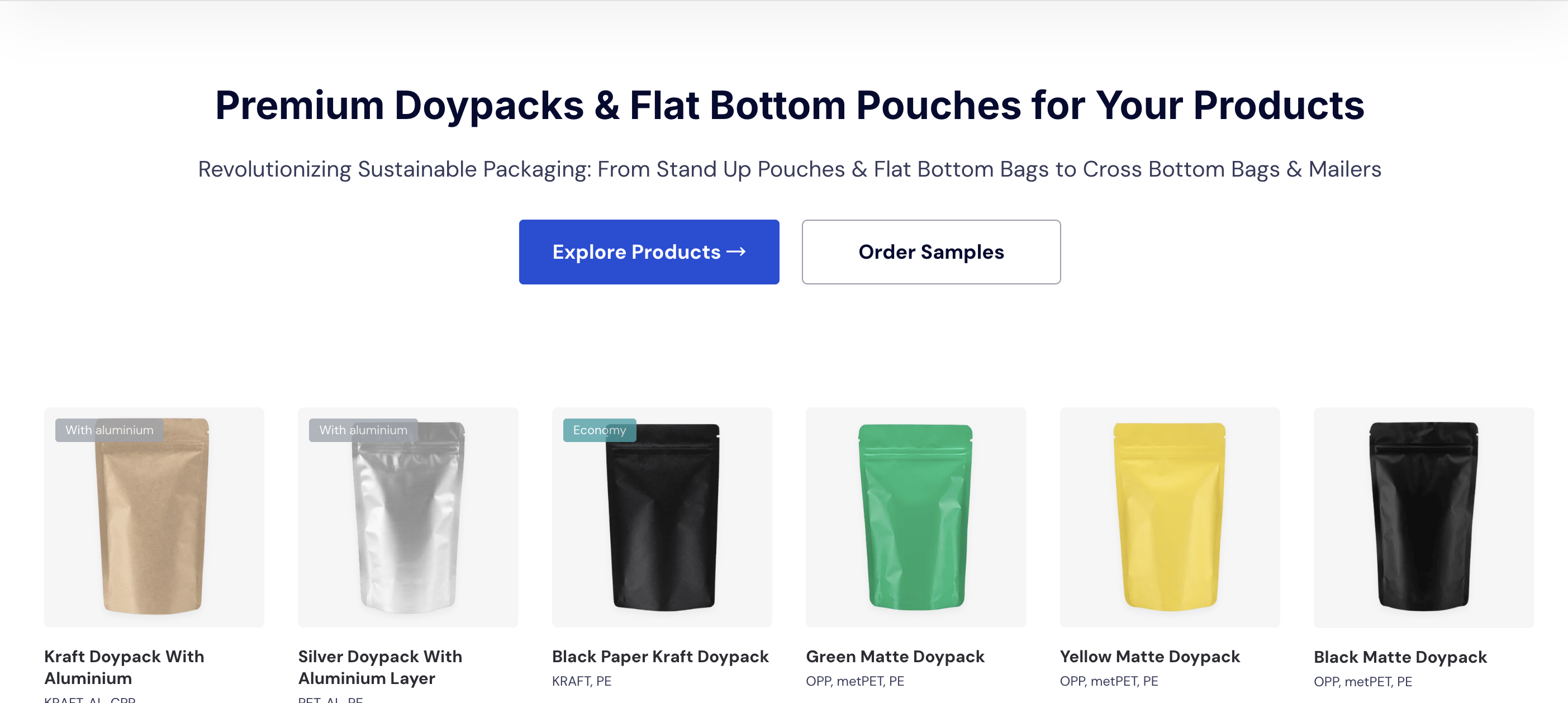
Task: Click the Explore Products button
Action: (x=648, y=251)
